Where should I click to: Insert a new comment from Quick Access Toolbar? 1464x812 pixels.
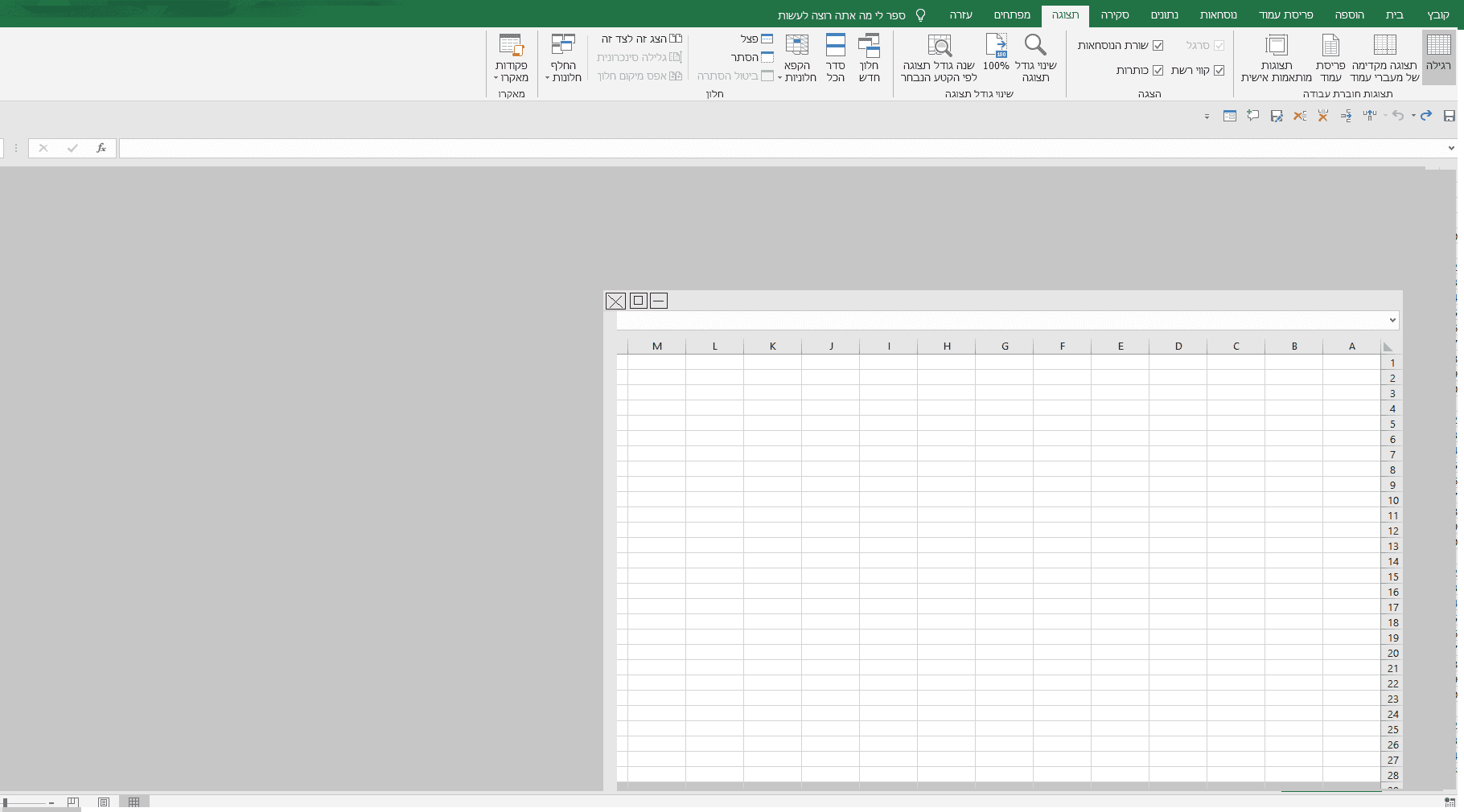[1253, 116]
